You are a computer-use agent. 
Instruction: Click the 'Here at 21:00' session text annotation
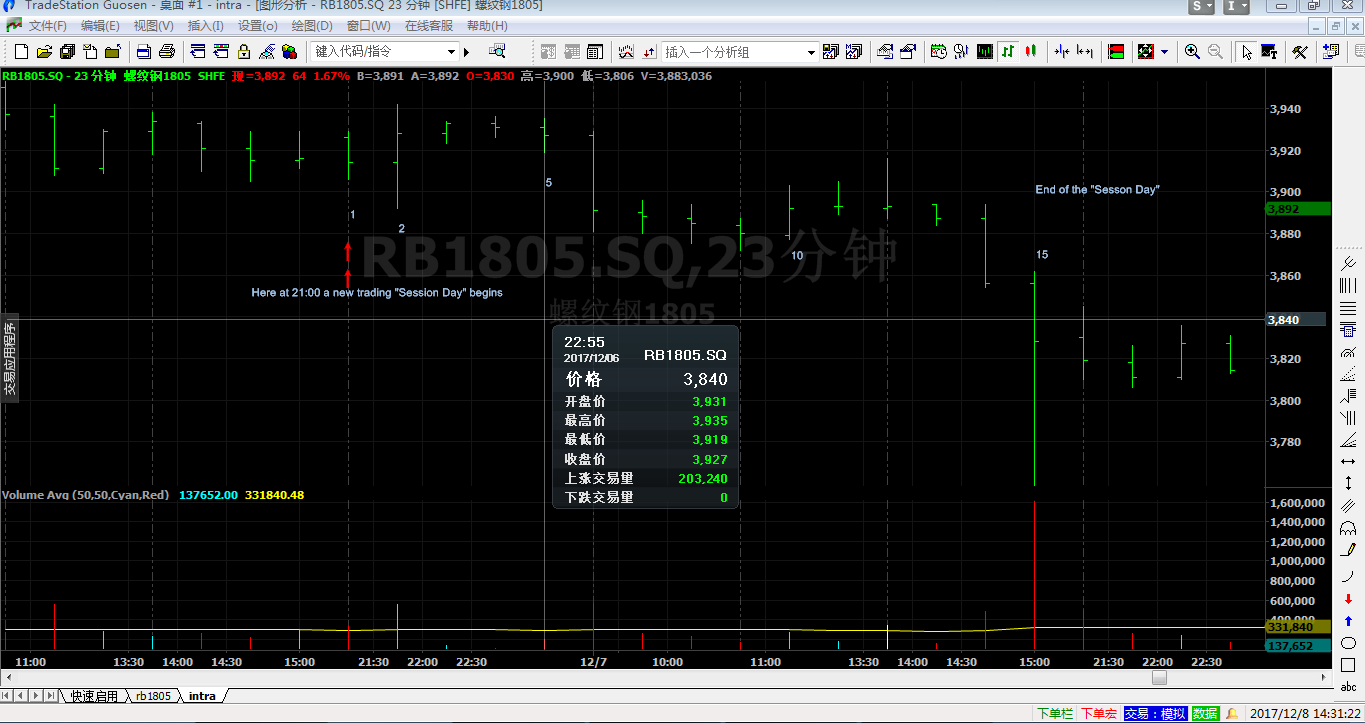pos(377,293)
